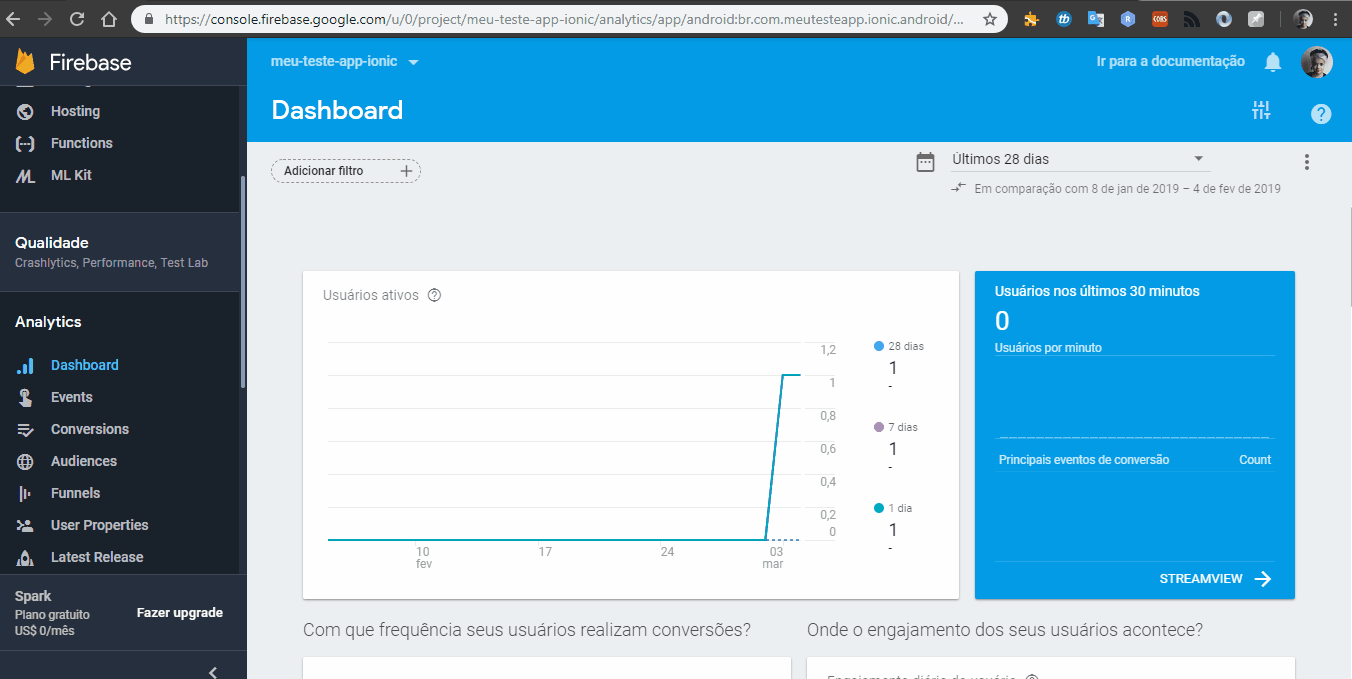Image resolution: width=1352 pixels, height=679 pixels.
Task: Click the active users line chart peak
Action: click(790, 375)
